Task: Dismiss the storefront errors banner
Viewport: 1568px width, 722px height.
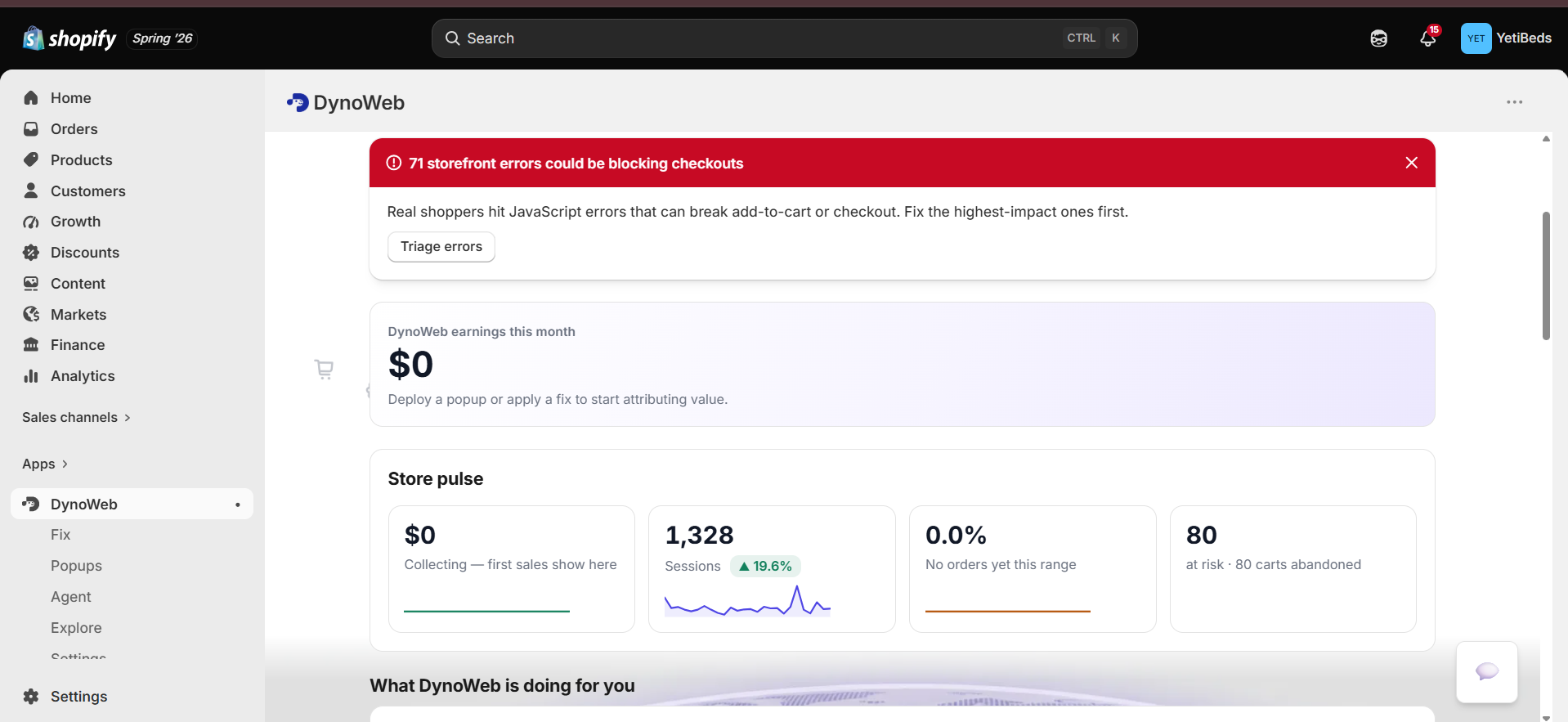Action: [1411, 163]
